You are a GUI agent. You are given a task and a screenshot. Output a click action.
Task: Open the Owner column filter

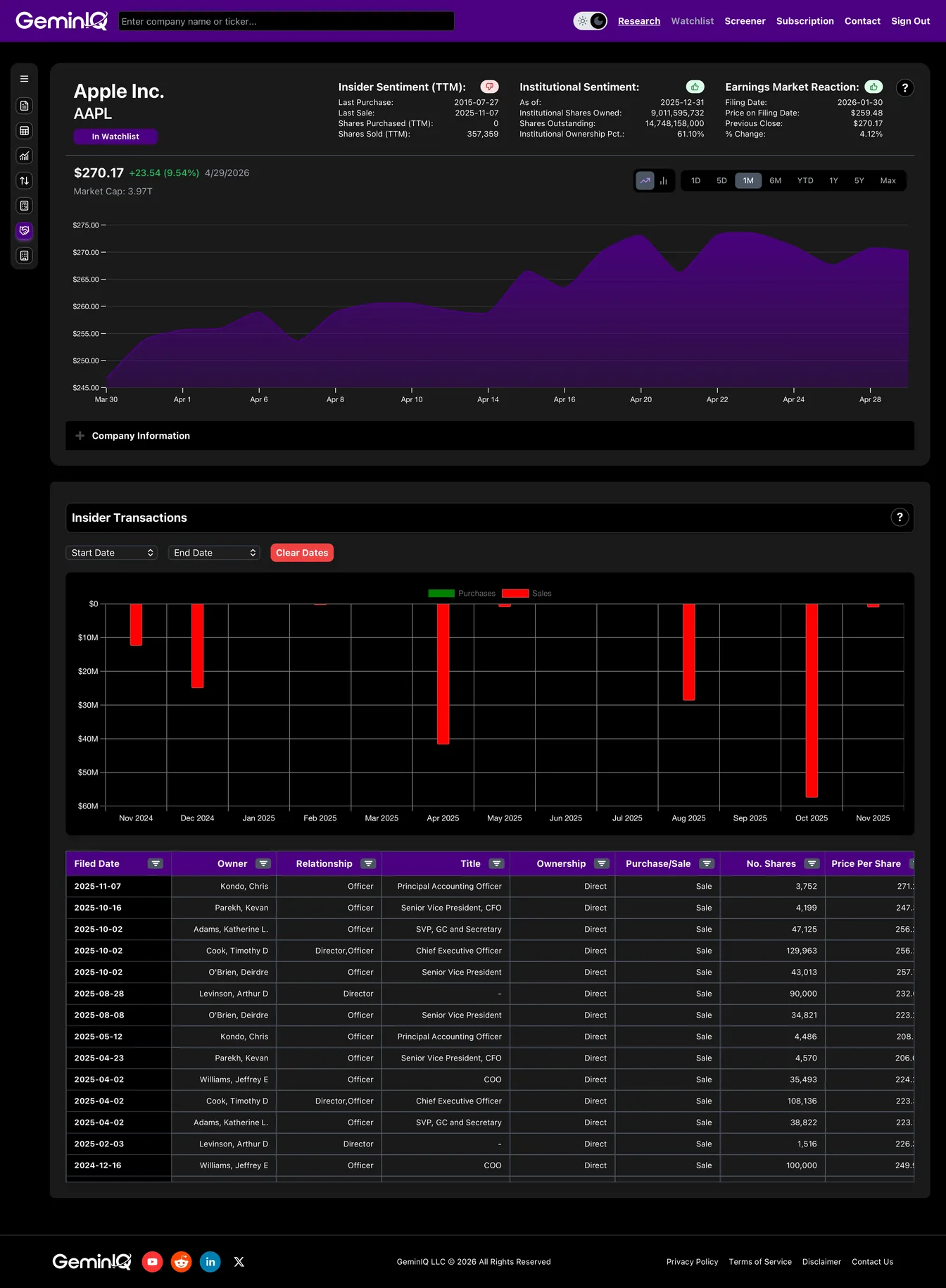(263, 864)
